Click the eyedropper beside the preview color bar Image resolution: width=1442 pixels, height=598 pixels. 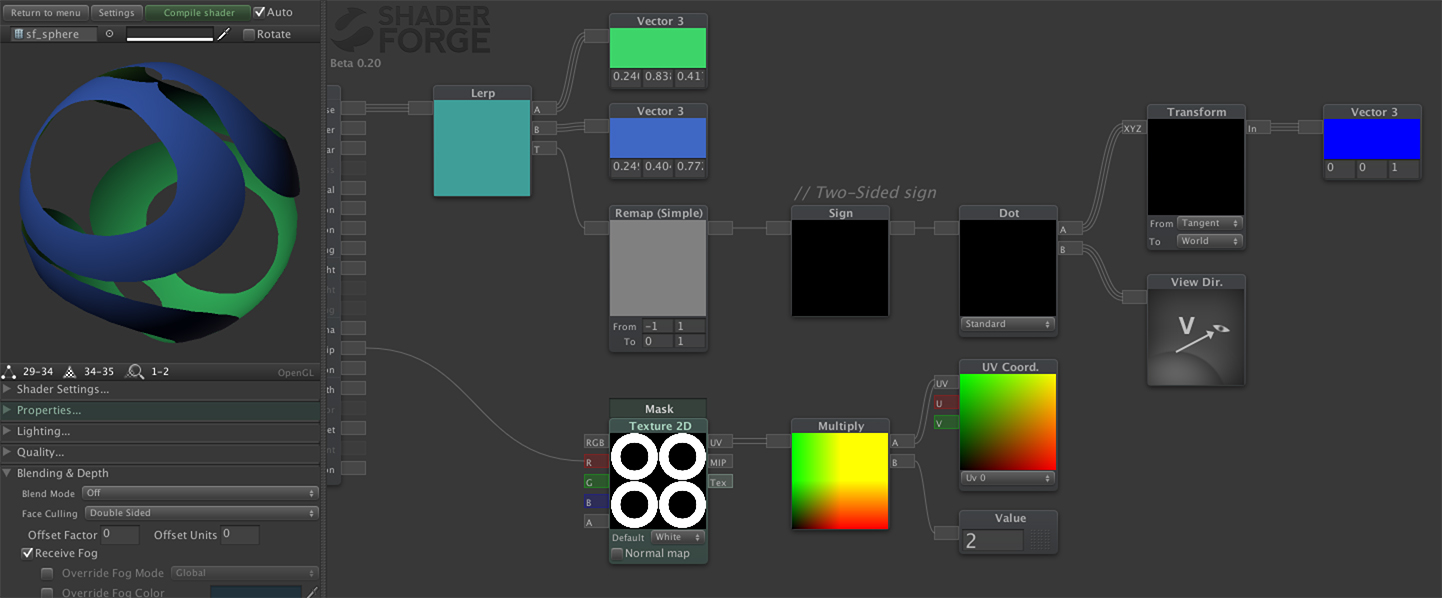pos(224,34)
